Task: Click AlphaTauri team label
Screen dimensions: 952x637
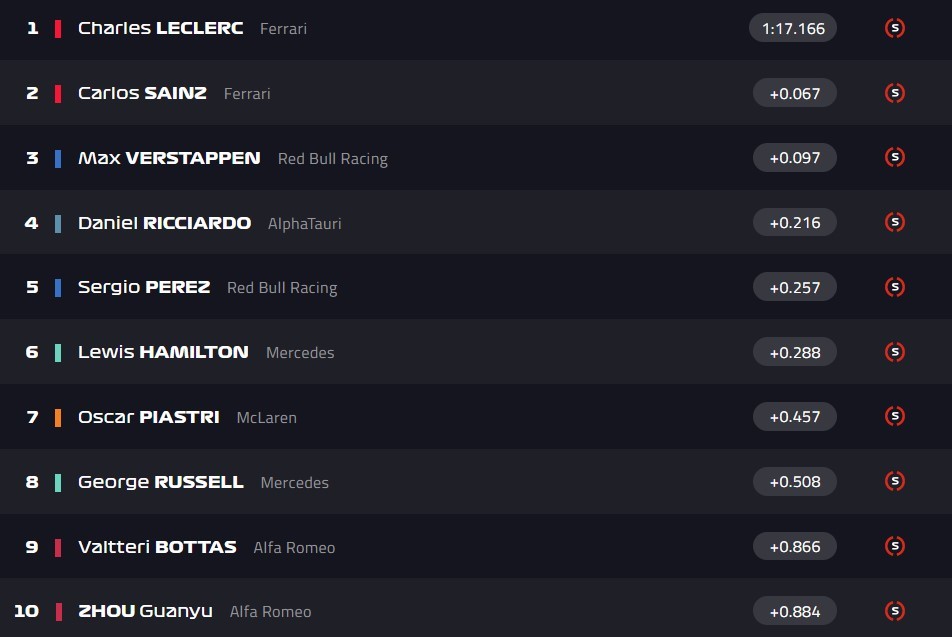Action: point(304,223)
